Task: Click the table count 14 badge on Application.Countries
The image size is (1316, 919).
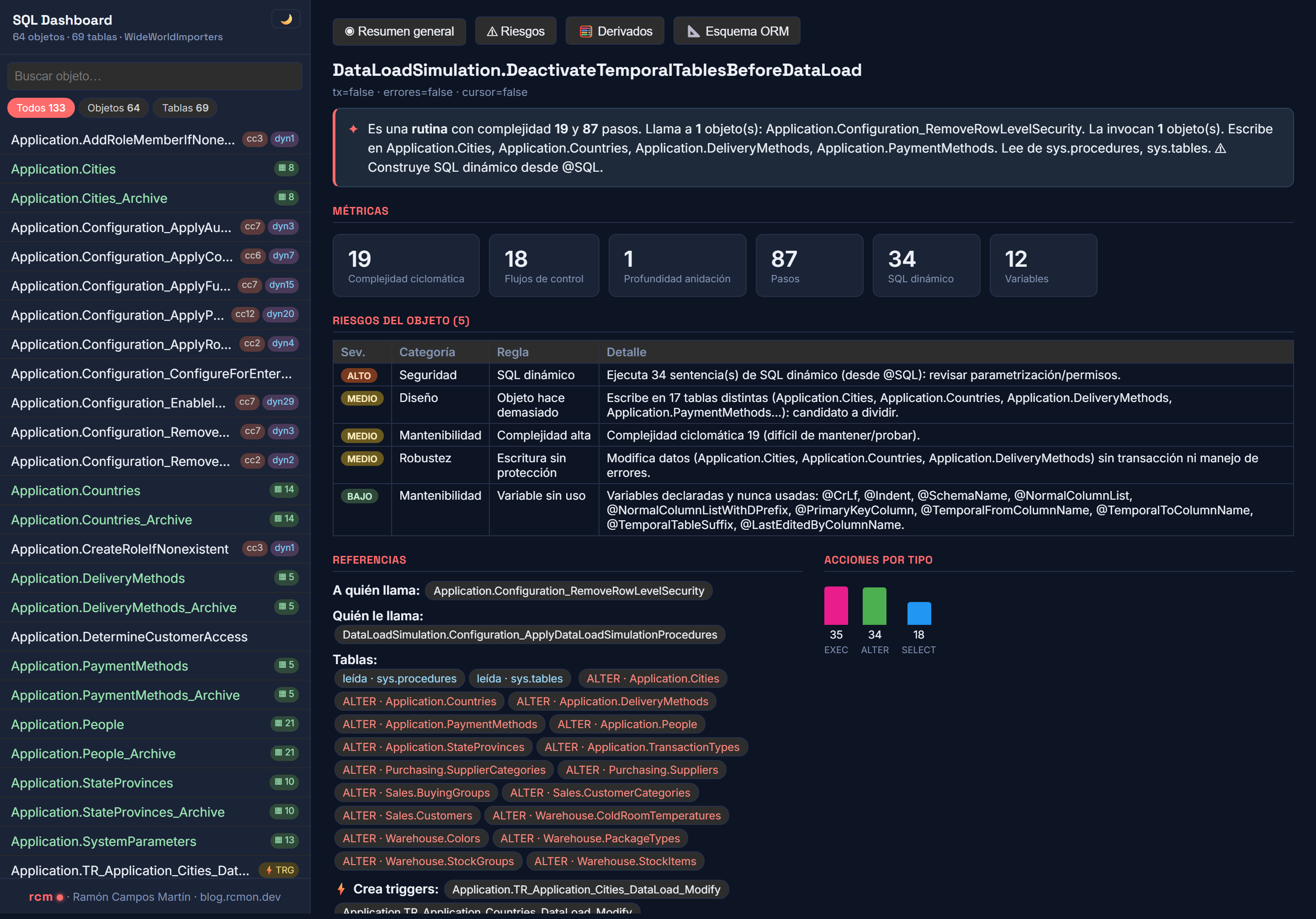Action: [x=284, y=489]
